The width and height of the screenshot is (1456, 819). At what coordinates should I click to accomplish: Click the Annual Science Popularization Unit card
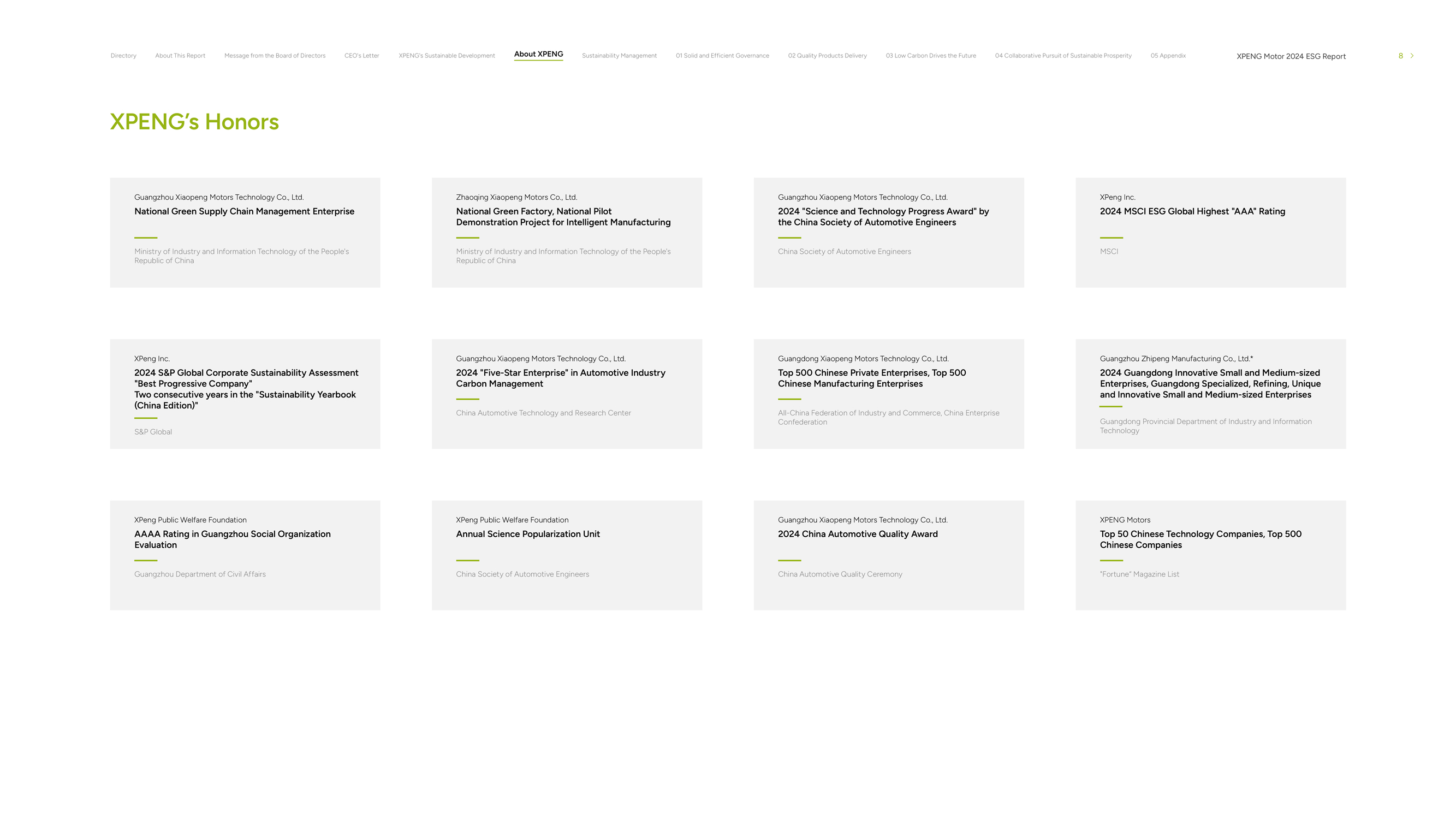coord(566,555)
